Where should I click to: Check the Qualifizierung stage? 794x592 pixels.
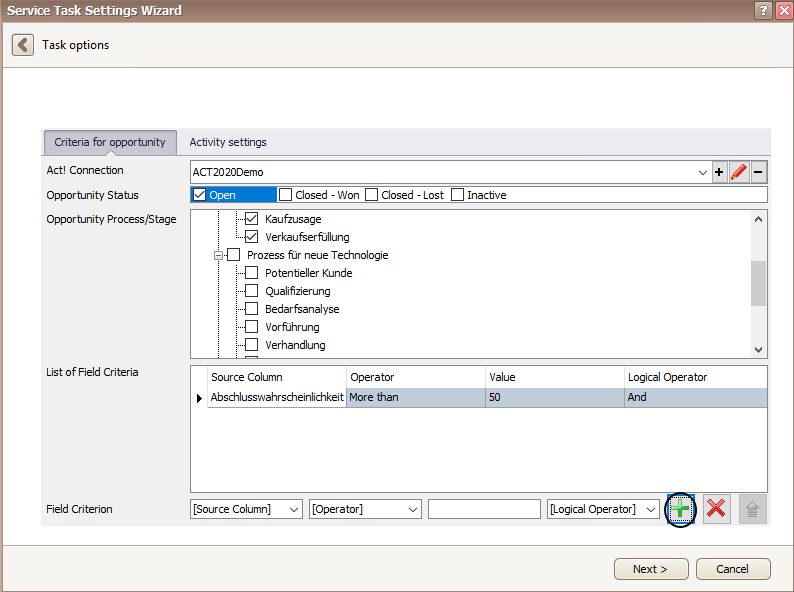[252, 291]
